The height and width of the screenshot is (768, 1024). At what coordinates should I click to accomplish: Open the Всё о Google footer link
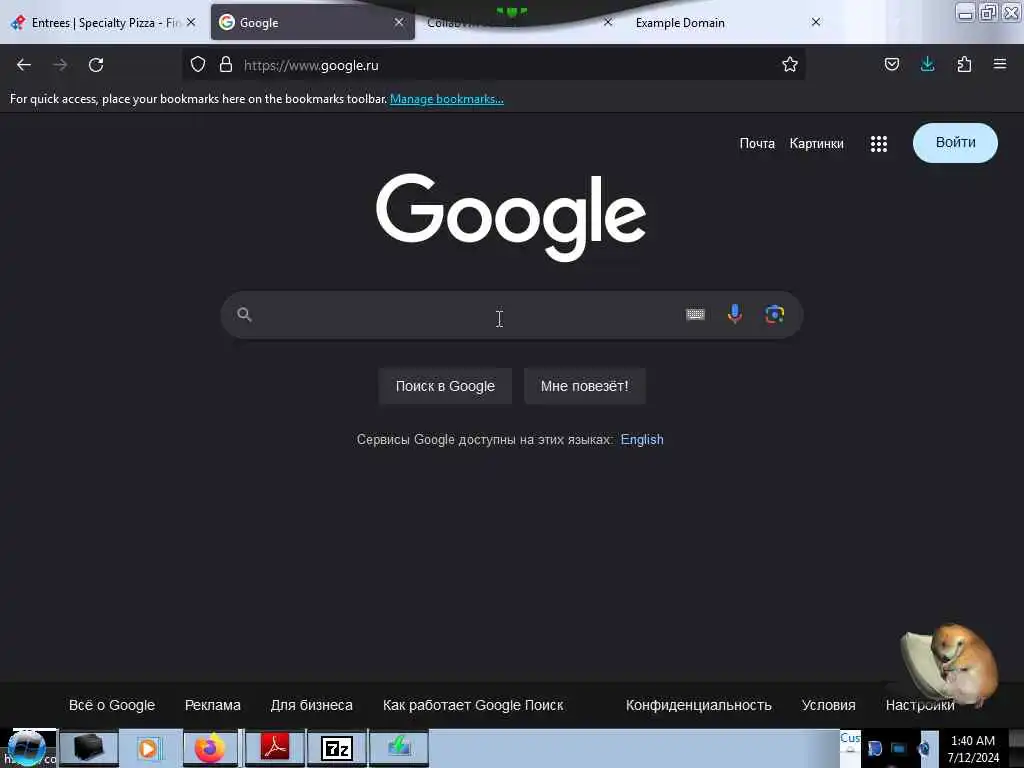coord(112,705)
